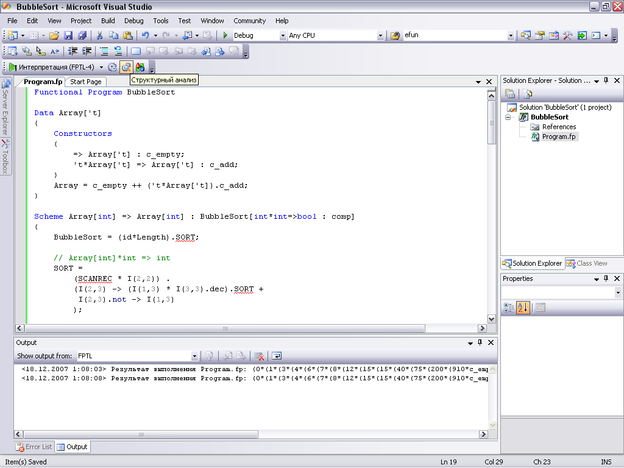Click the Start Debugging play button
The height and width of the screenshot is (468, 624).
(x=225, y=35)
